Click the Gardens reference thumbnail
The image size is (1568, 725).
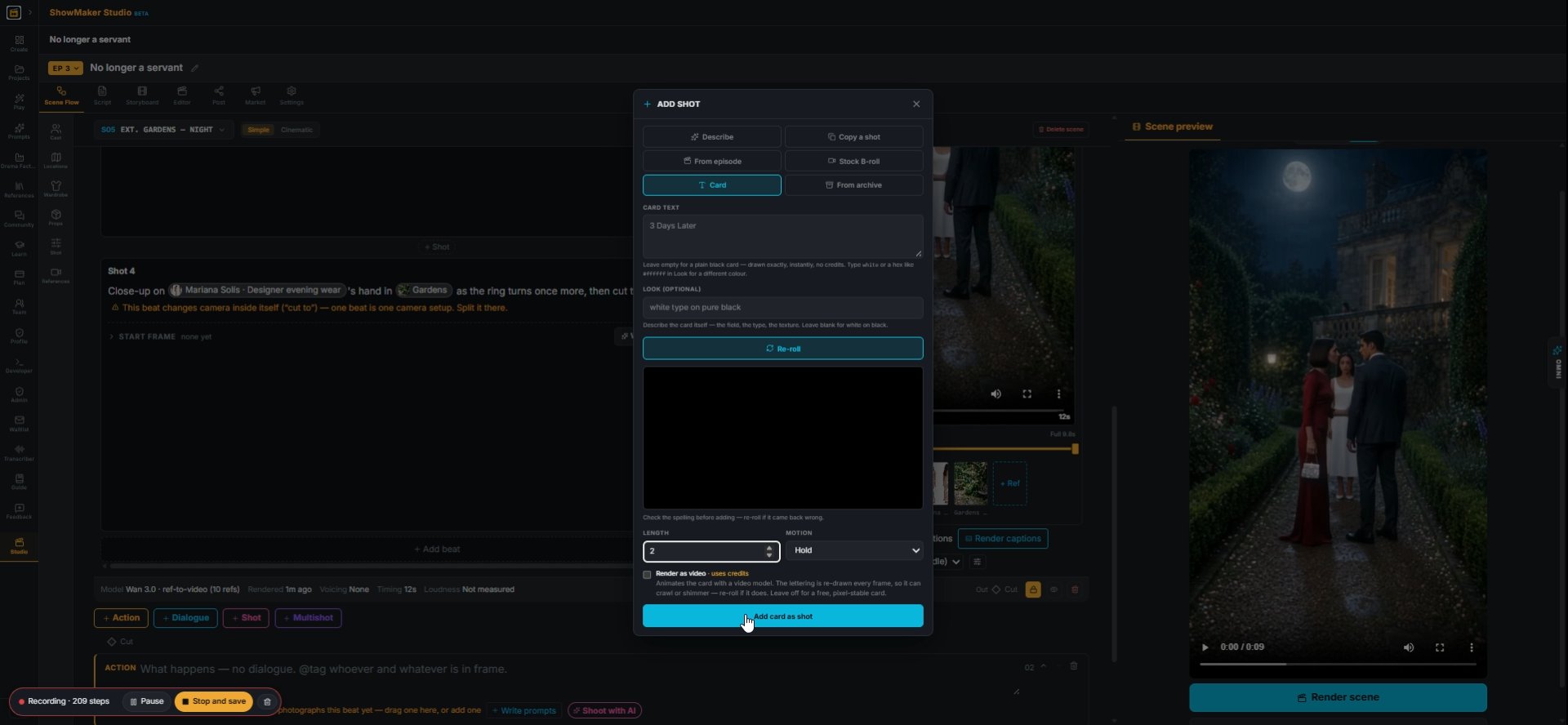970,483
